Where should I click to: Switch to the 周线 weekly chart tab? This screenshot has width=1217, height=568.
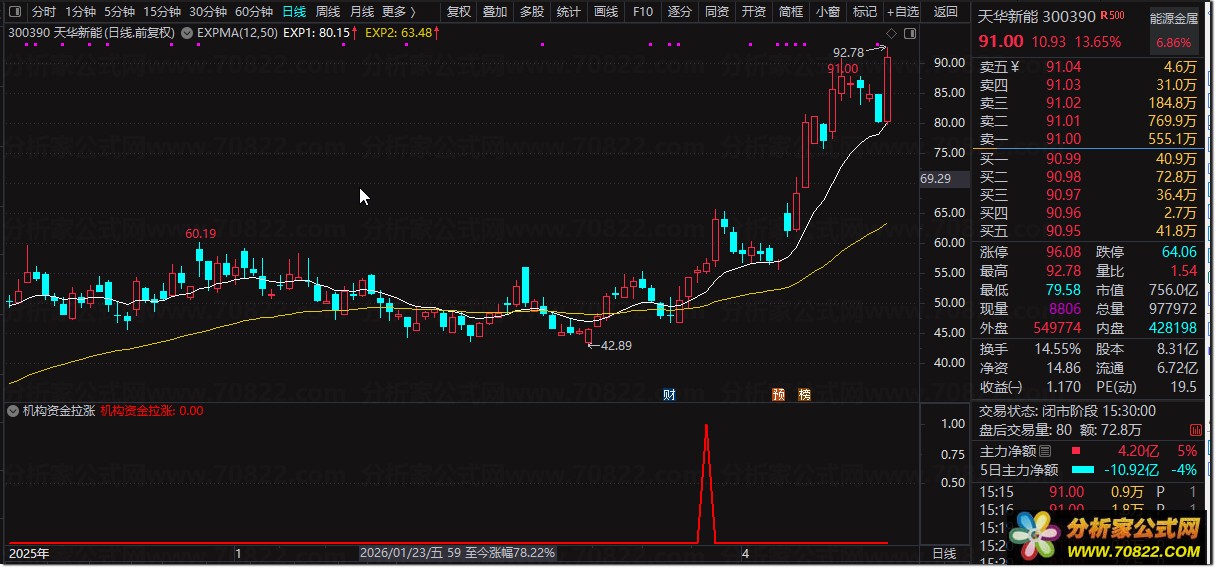[x=327, y=12]
